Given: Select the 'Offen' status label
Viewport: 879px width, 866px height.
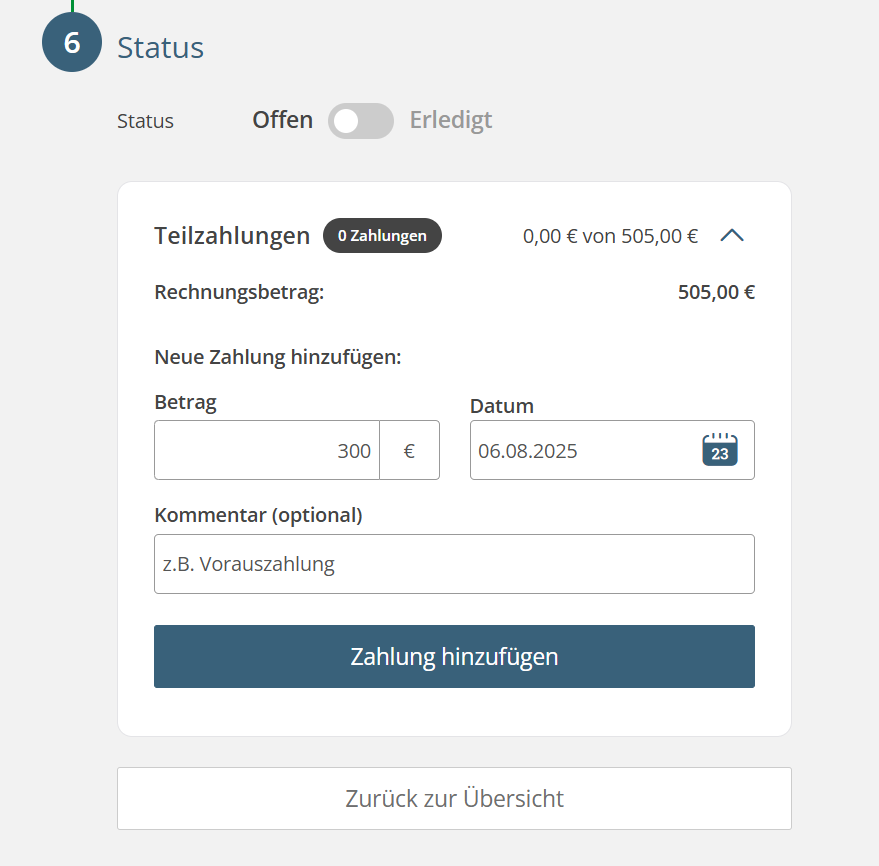Looking at the screenshot, I should pos(282,121).
